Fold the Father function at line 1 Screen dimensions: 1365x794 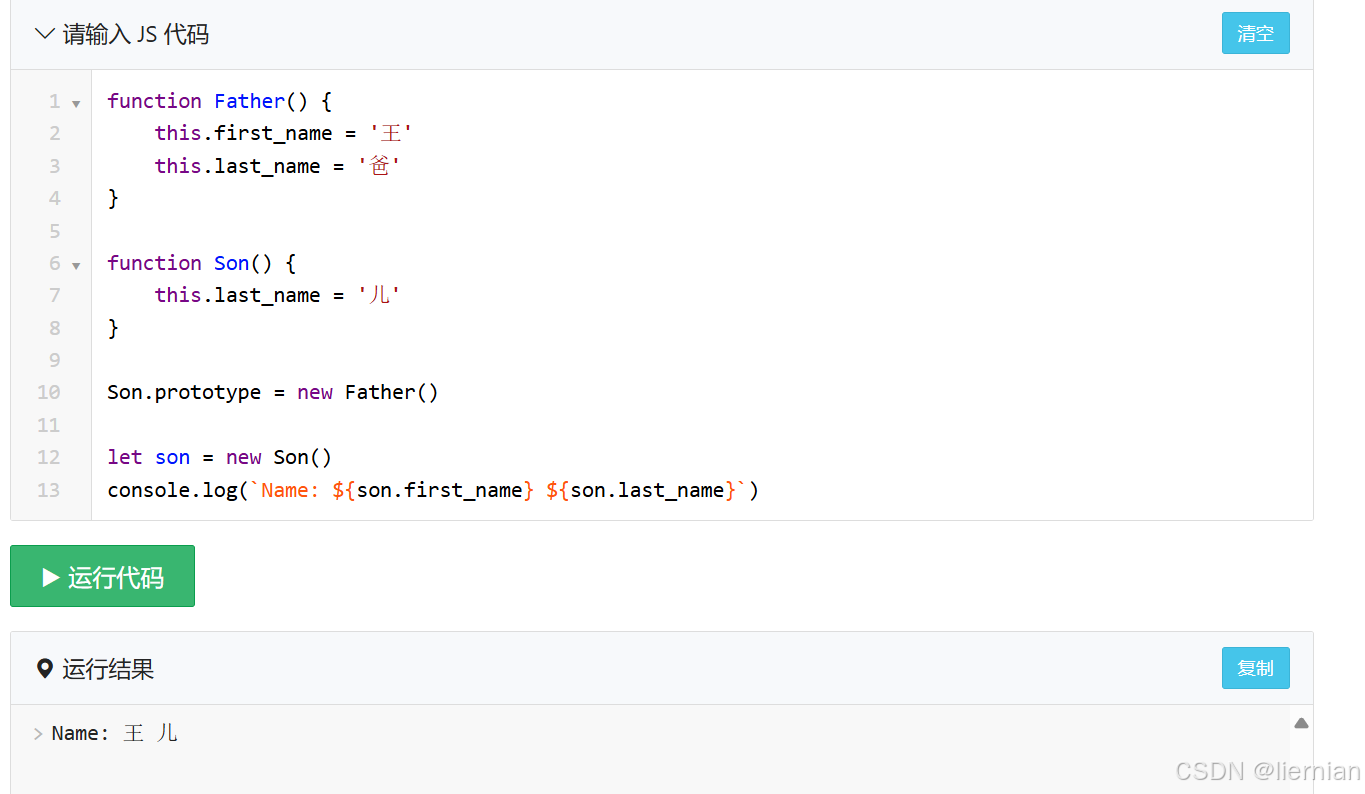pyautogui.click(x=76, y=103)
